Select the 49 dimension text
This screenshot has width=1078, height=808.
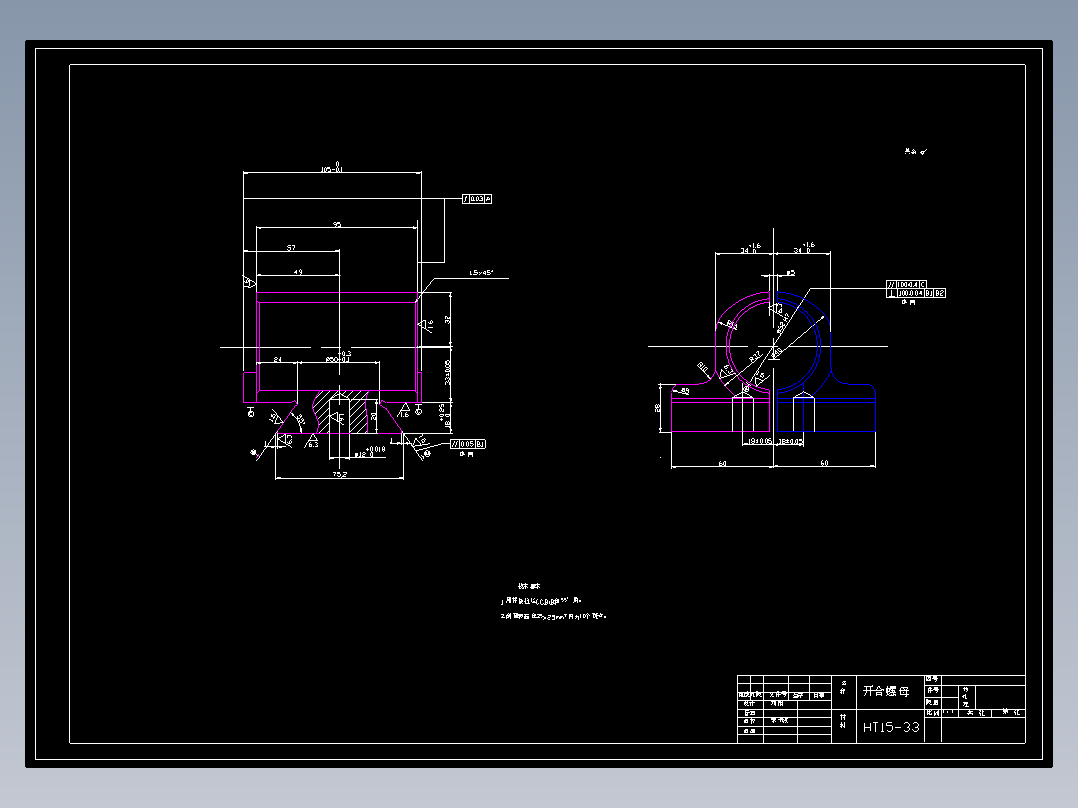tap(298, 272)
